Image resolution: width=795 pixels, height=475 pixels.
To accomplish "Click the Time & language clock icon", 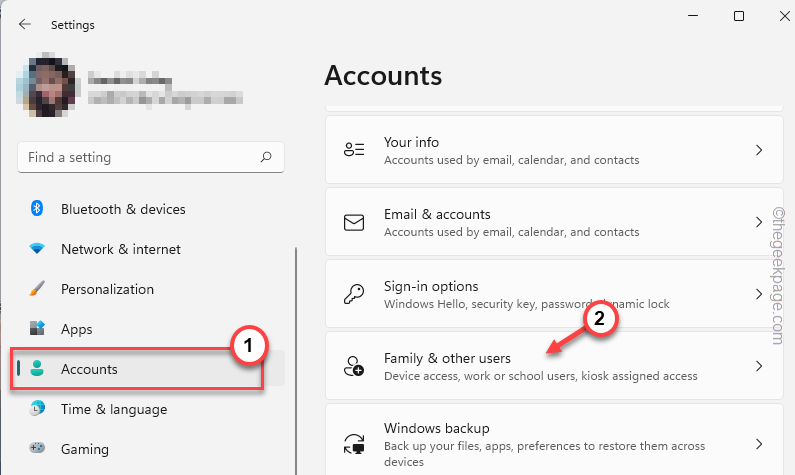I will click(37, 409).
